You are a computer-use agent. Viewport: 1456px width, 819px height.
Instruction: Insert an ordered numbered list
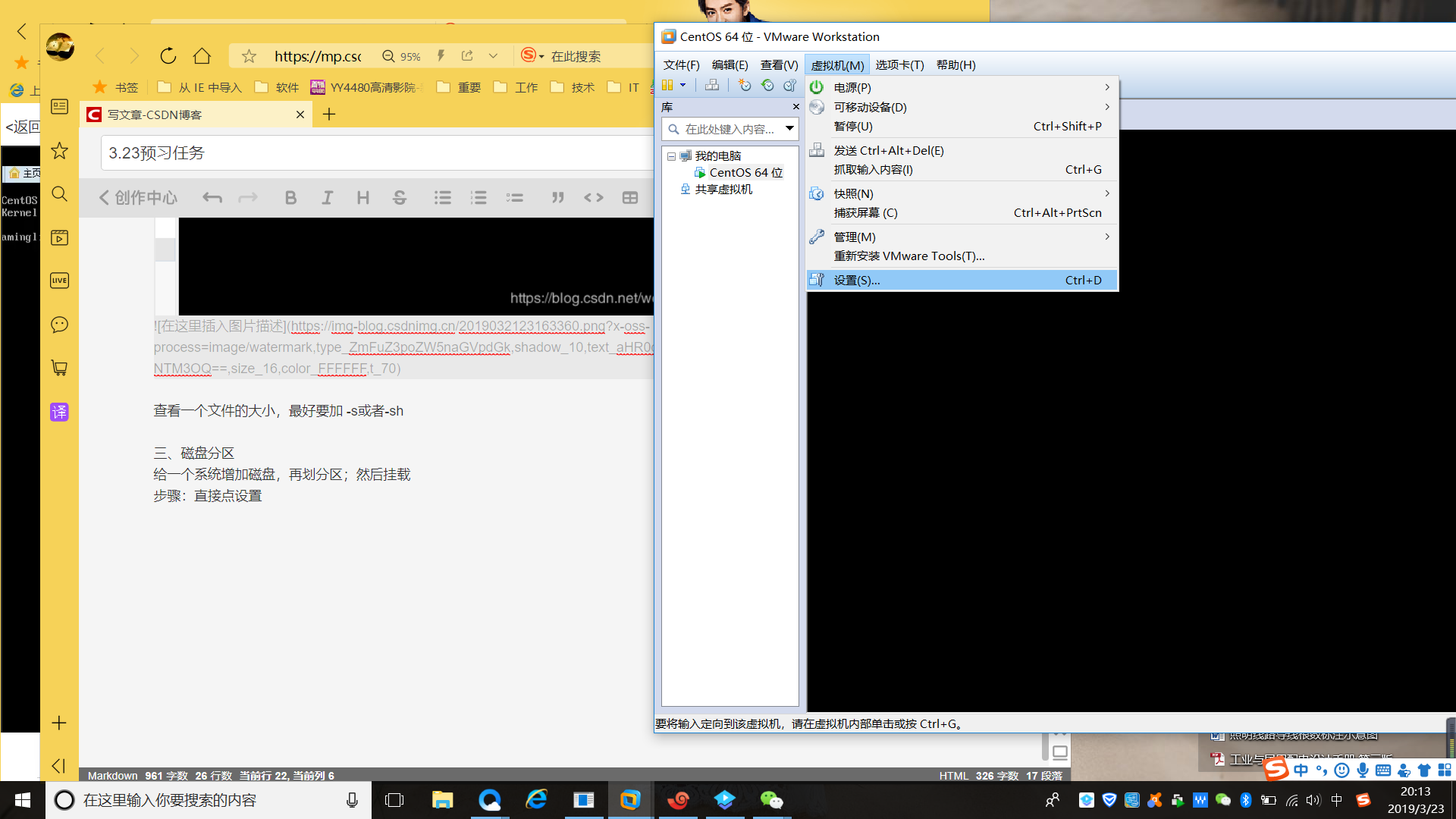click(x=479, y=198)
